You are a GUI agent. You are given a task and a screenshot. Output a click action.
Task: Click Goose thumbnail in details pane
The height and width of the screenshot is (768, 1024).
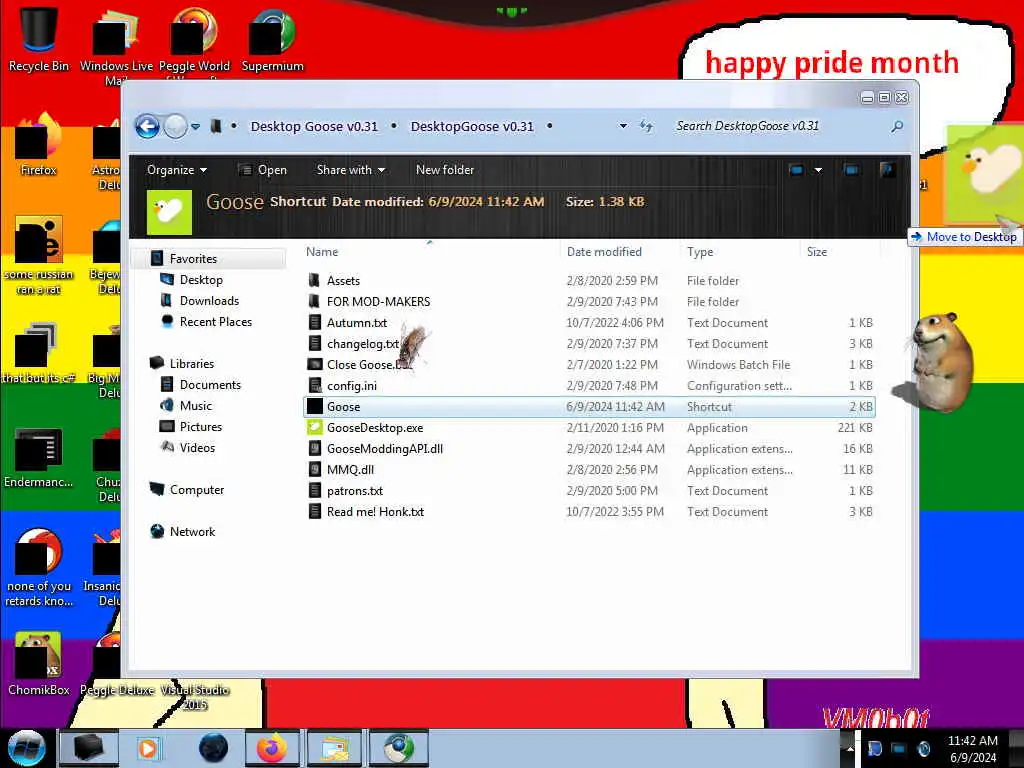[x=169, y=212]
